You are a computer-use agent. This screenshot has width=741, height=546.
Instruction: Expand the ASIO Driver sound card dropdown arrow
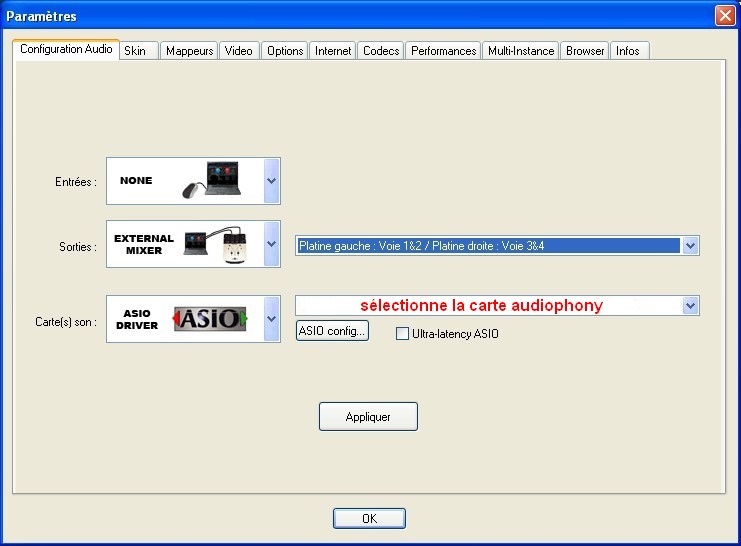tap(271, 319)
